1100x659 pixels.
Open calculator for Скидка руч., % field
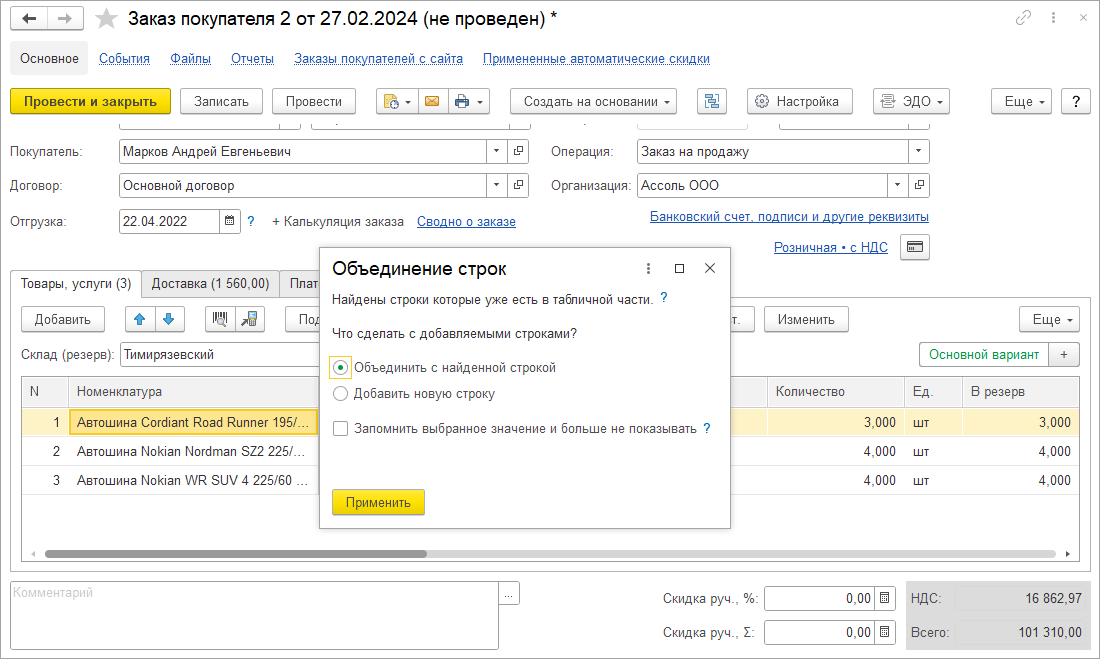coord(885,599)
